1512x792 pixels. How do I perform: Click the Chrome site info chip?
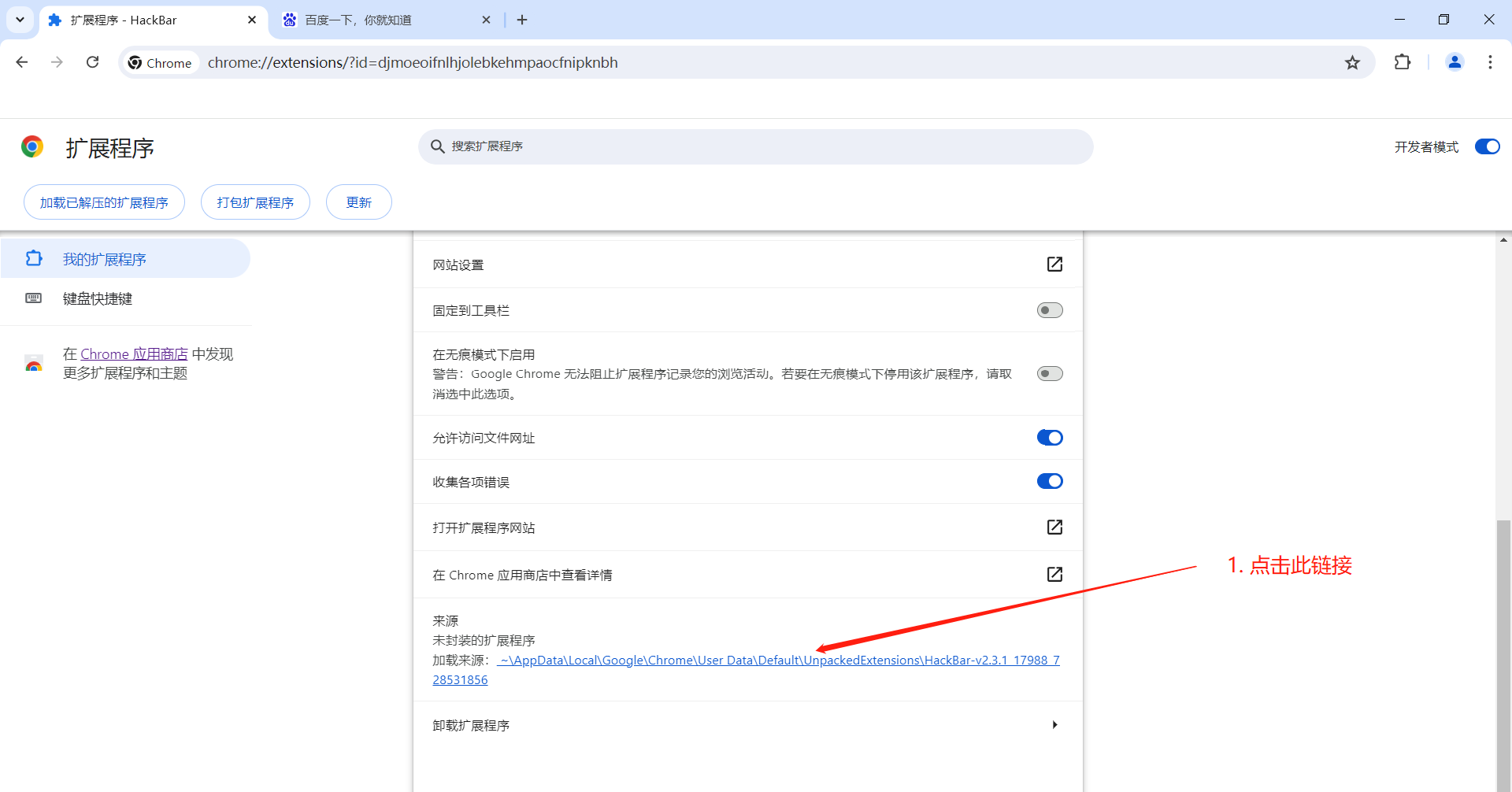(161, 62)
